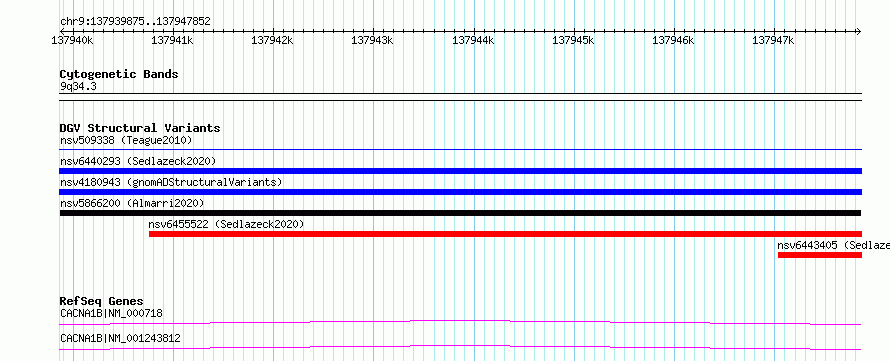Click the nsv509338 (Teague2010) variant label
890x361 pixels.
point(126,140)
